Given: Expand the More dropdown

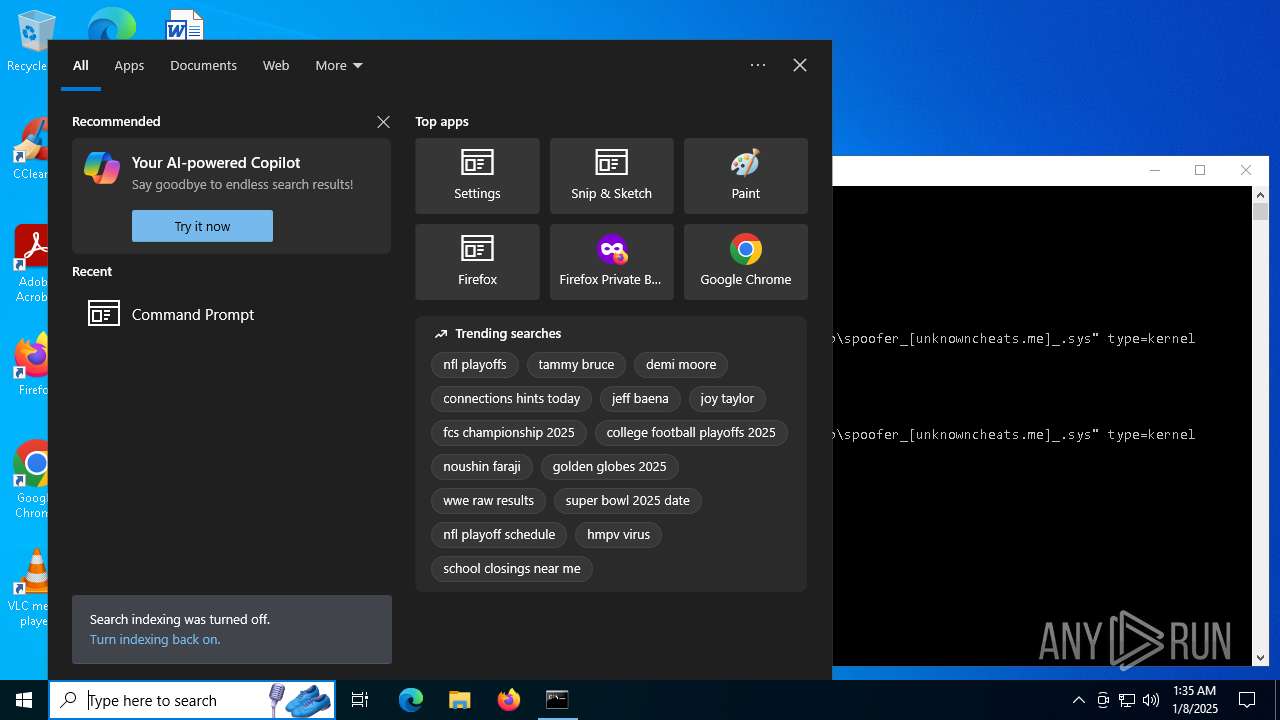Looking at the screenshot, I should 339,65.
